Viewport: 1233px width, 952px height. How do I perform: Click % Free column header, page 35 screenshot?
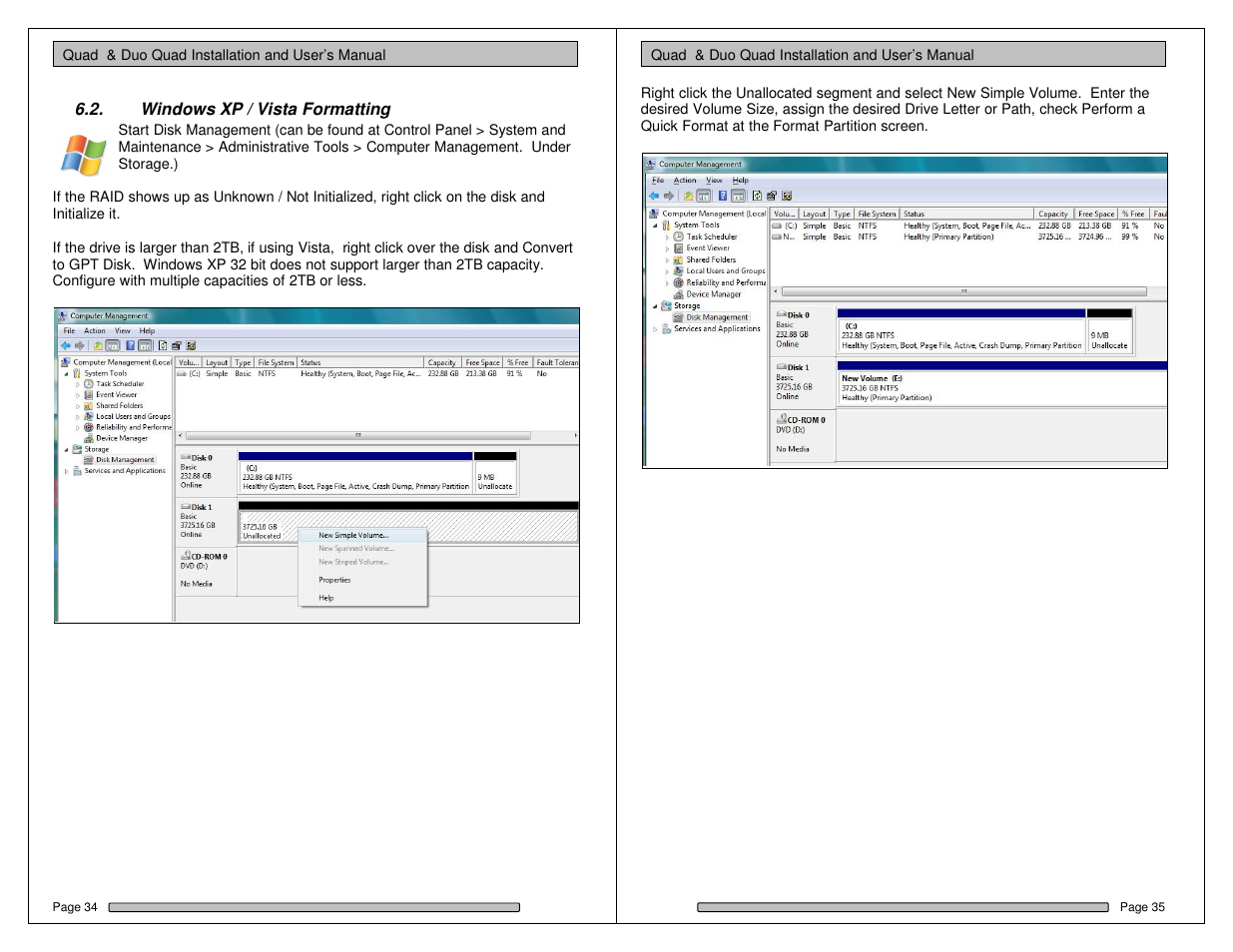pos(1133,214)
